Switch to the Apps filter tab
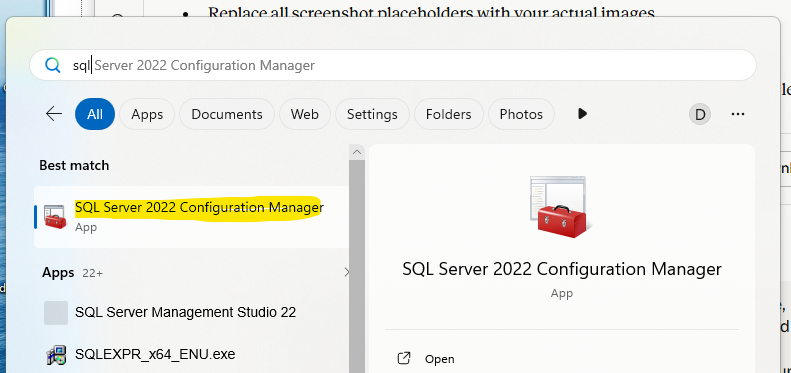Viewport: 791px width, 373px height. [x=147, y=114]
